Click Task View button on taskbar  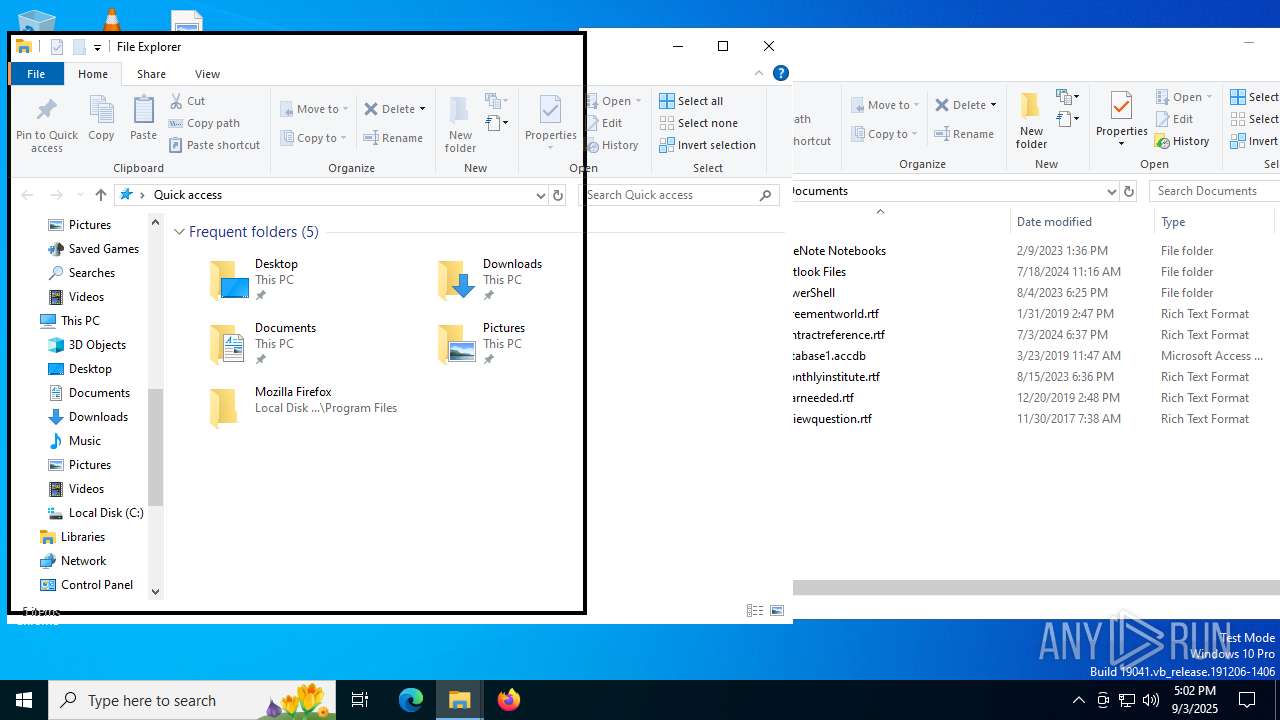coord(360,700)
